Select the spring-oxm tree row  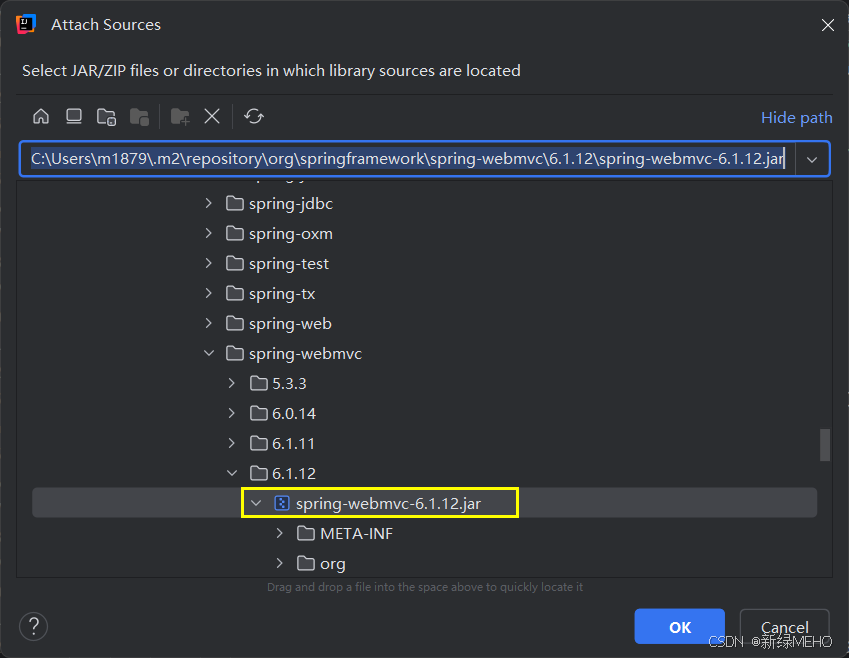[424, 233]
